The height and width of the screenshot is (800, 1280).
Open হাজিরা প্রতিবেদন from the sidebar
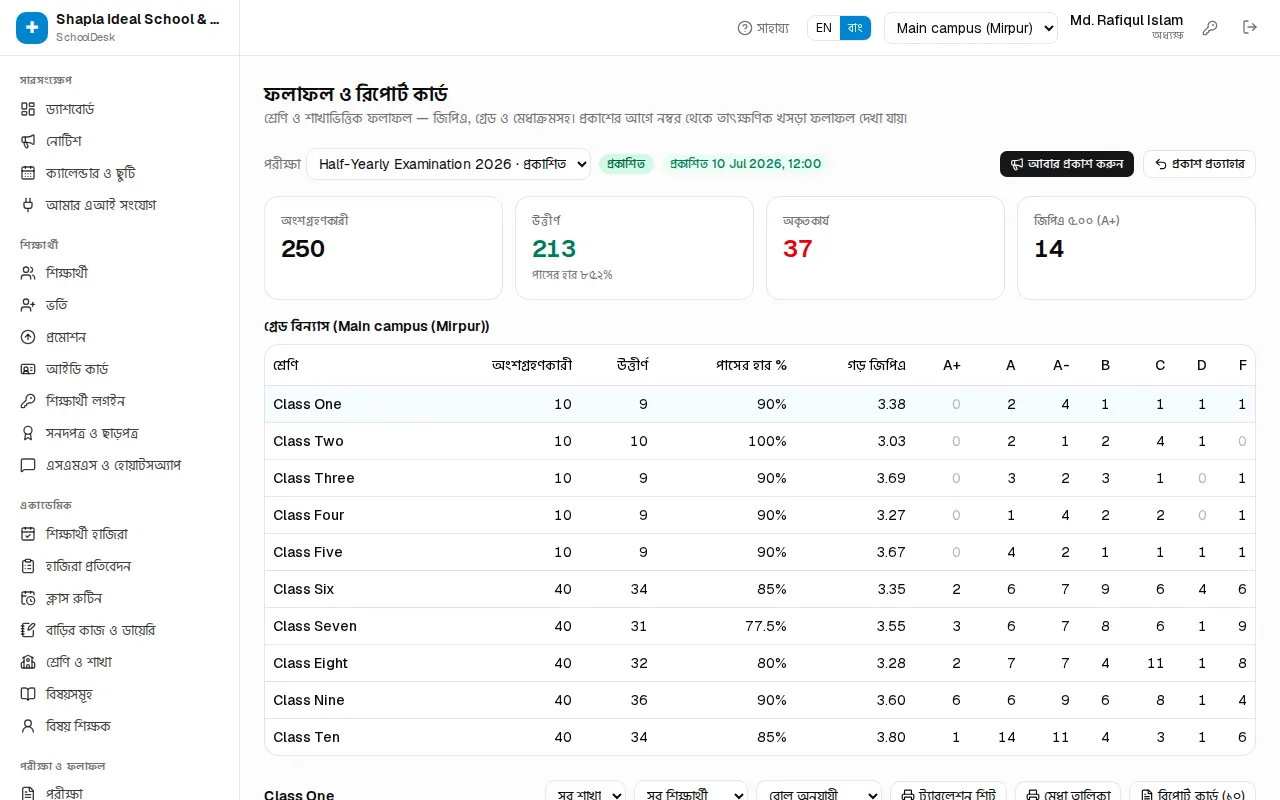(x=120, y=566)
